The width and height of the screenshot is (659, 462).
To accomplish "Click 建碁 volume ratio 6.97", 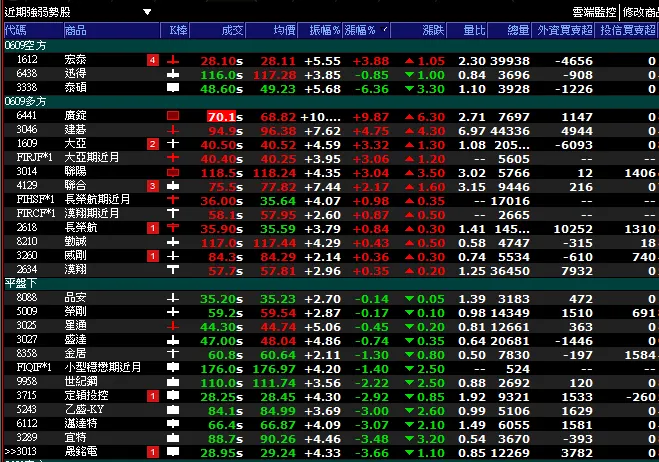I will coord(472,131).
